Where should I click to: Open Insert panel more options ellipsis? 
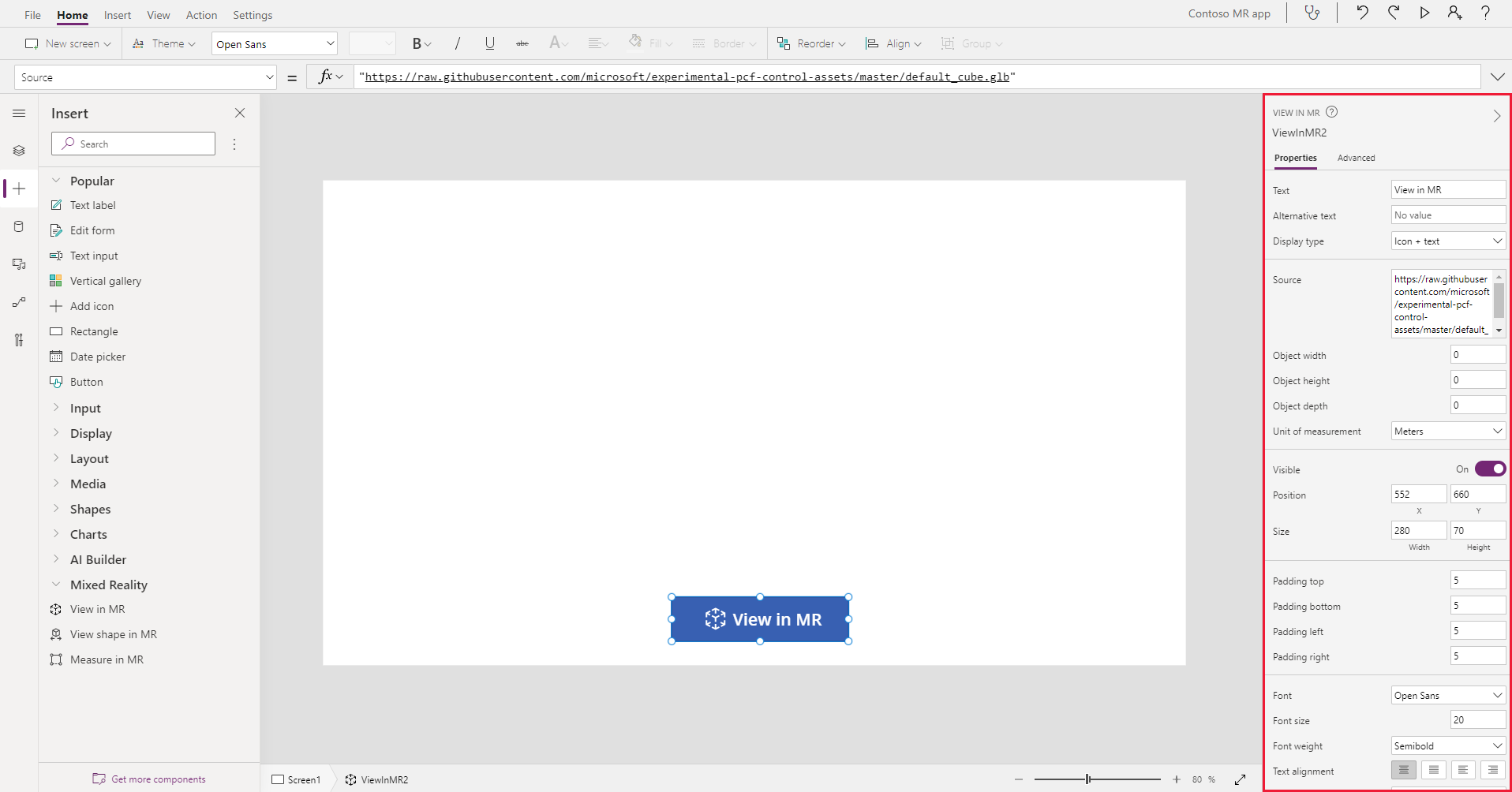click(x=234, y=144)
